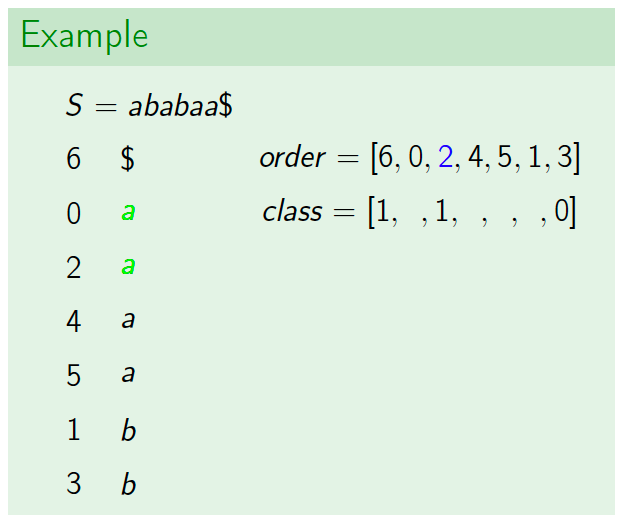The image size is (622, 515).
Task: Click the 6 in order array
Action: click(386, 157)
